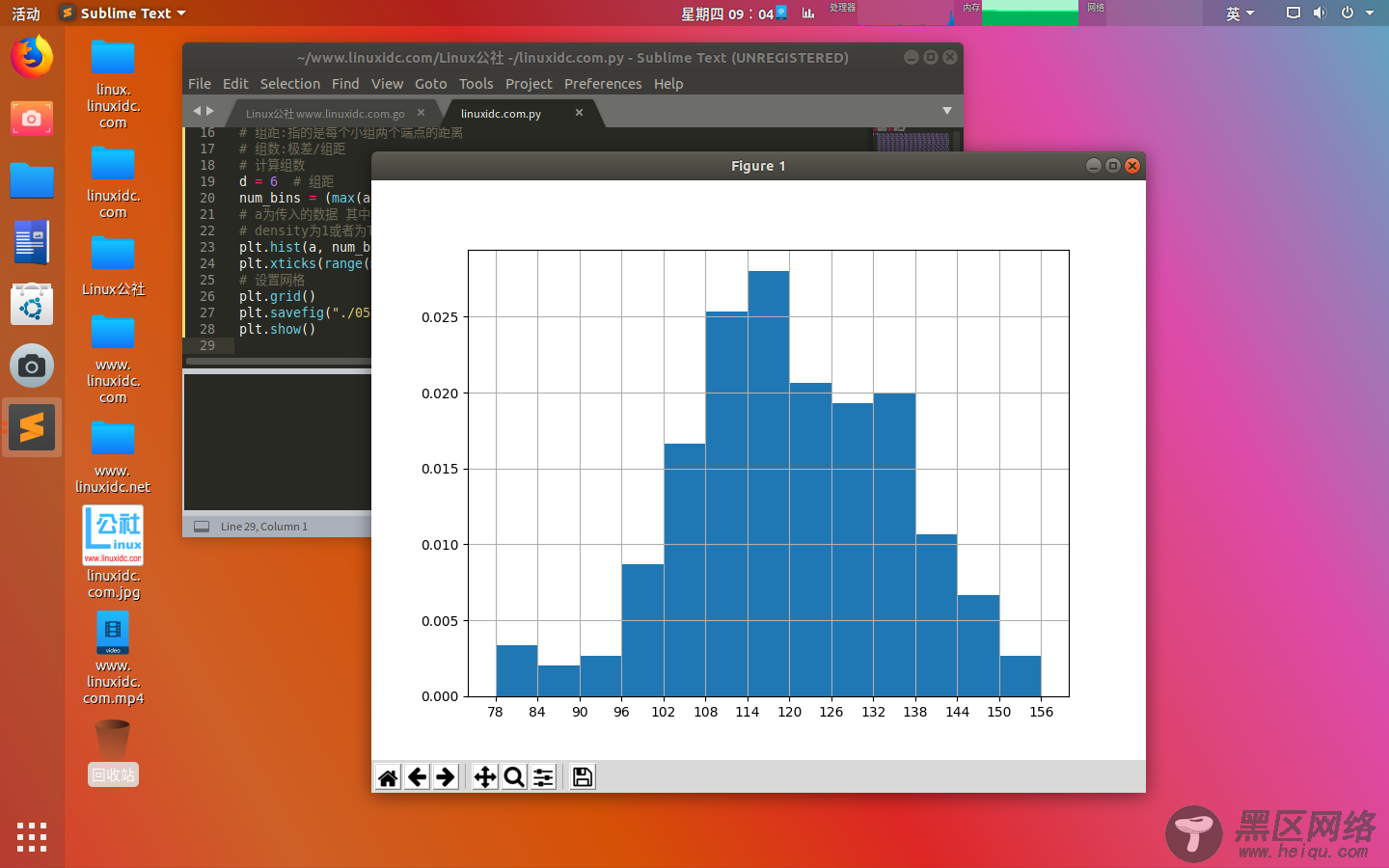Open the Tools menu

pyautogui.click(x=477, y=84)
